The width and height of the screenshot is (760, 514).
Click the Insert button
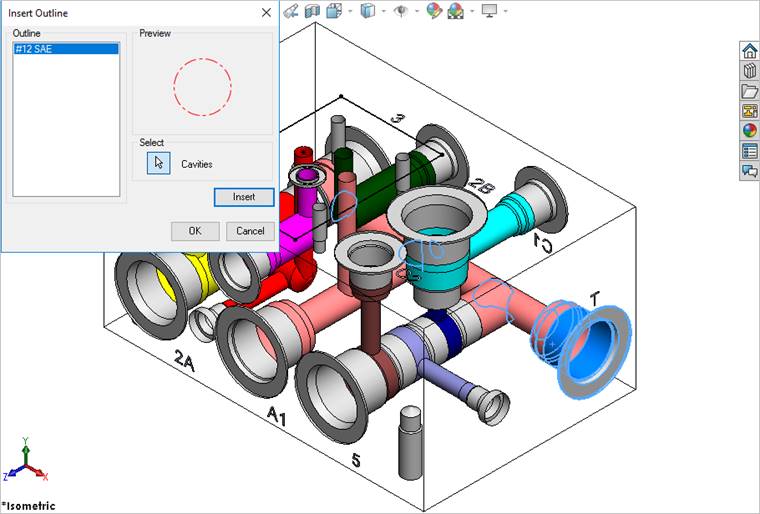tap(244, 197)
